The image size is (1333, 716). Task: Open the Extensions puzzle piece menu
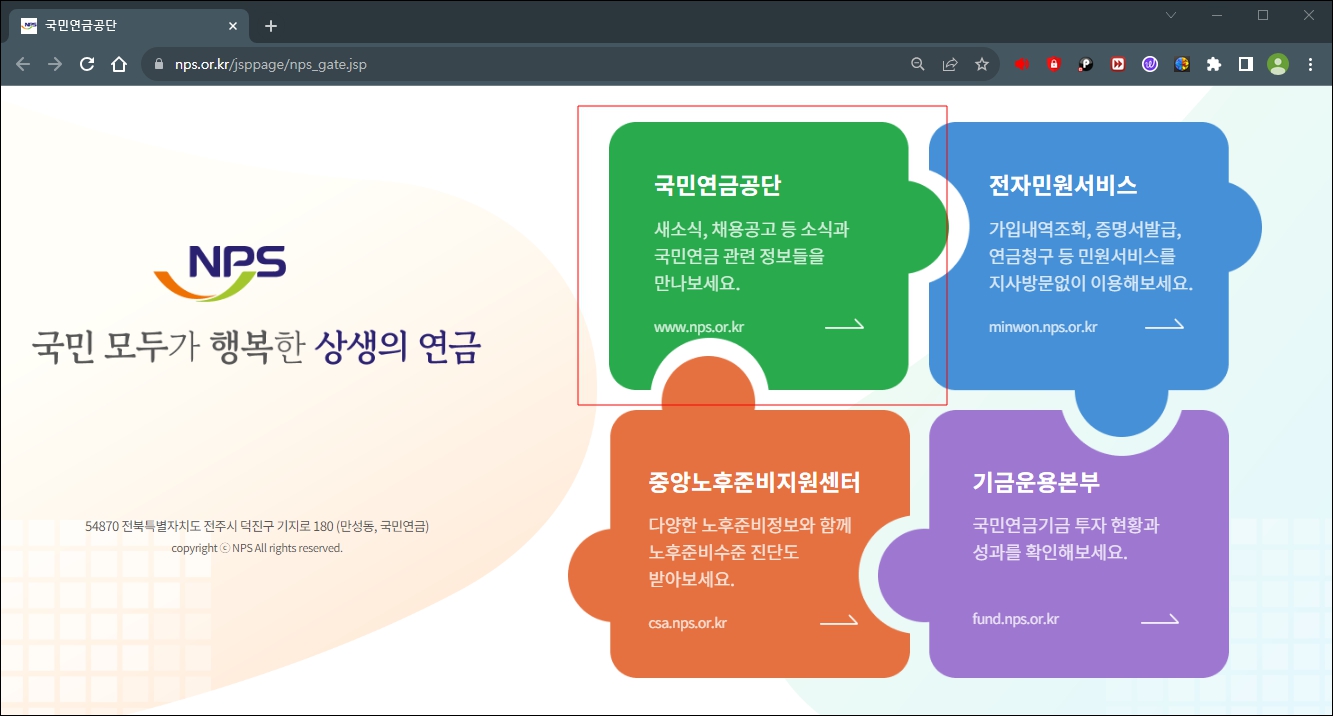coord(1214,64)
